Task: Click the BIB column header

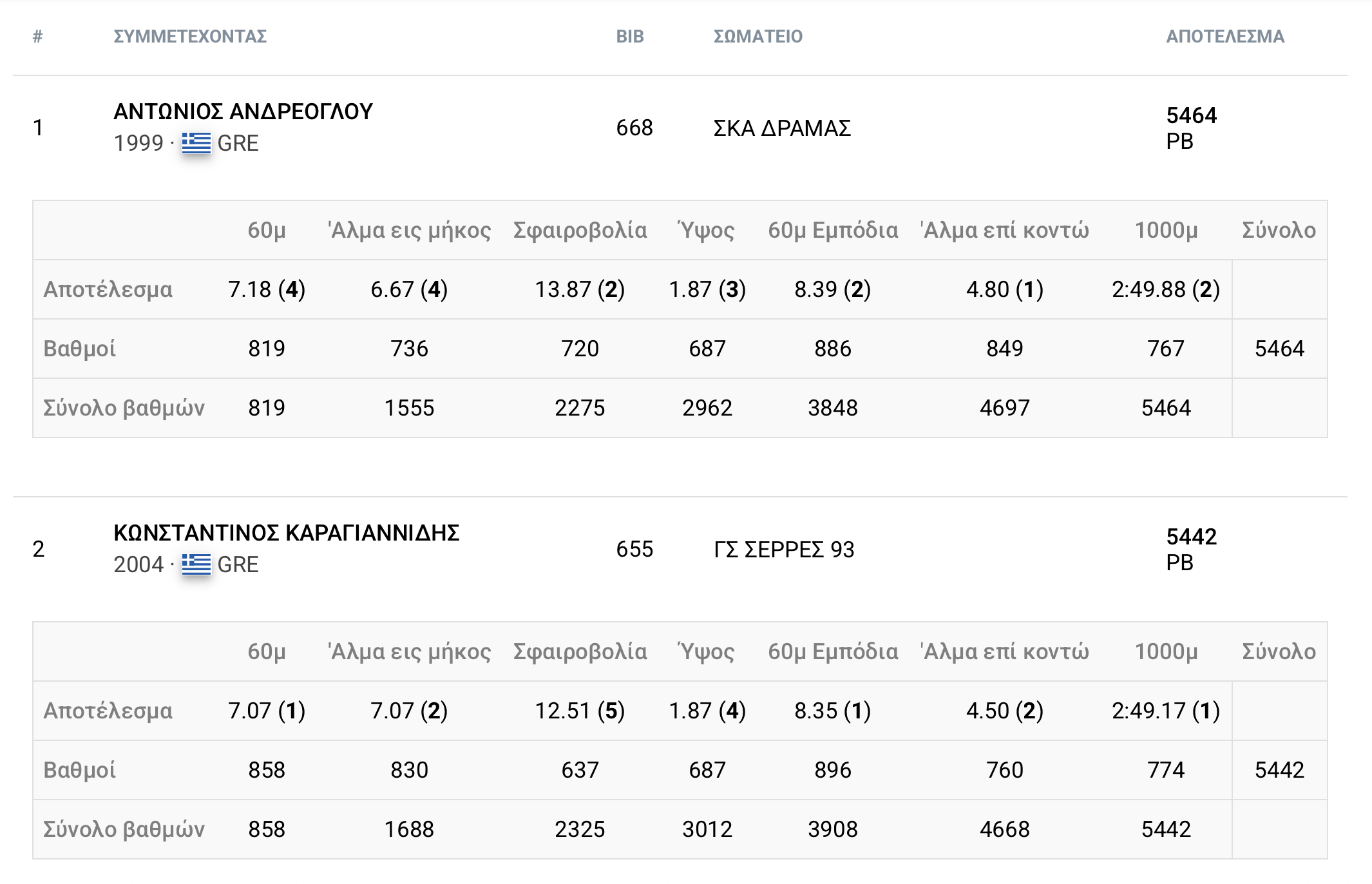Action: pyautogui.click(x=629, y=36)
